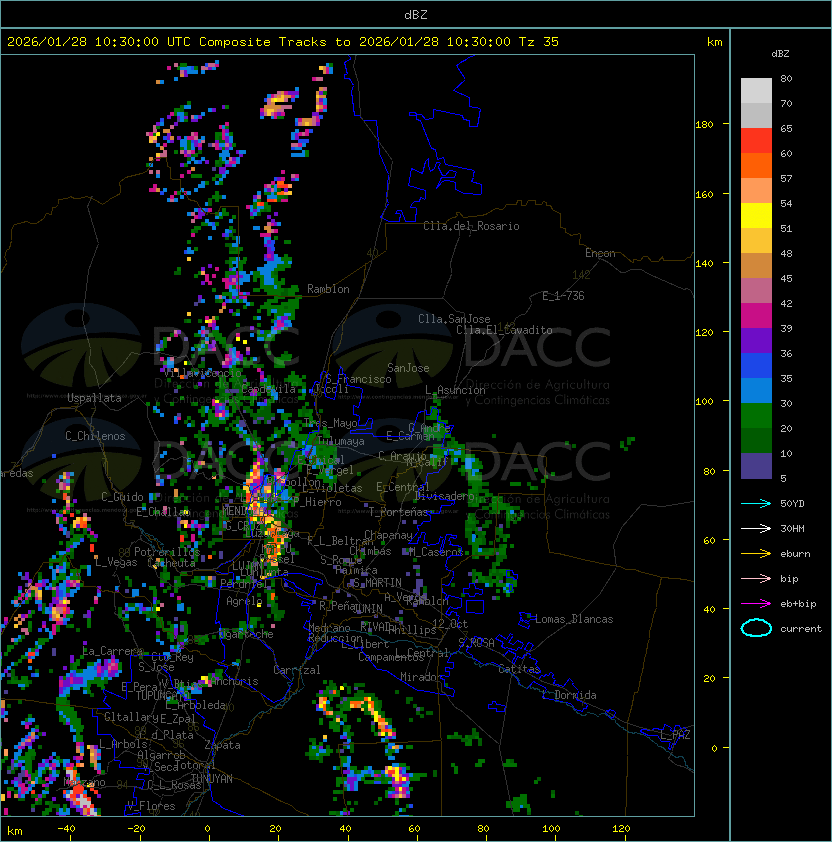Click the 'E_1-736' map label
Screen dimensions: 832x842
point(563,296)
